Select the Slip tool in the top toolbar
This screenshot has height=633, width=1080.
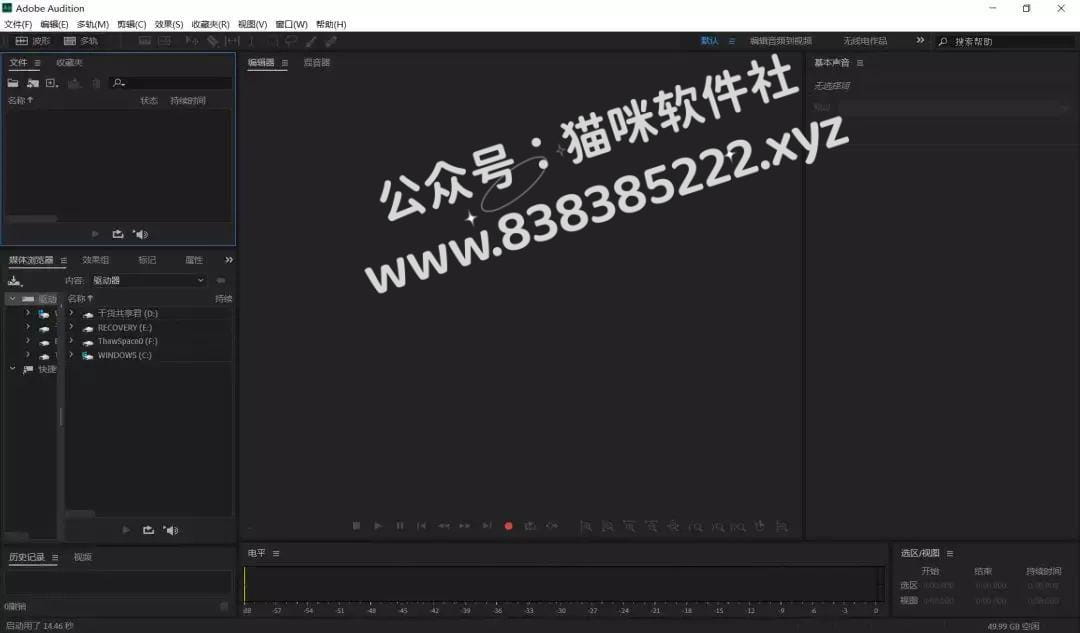coord(232,41)
